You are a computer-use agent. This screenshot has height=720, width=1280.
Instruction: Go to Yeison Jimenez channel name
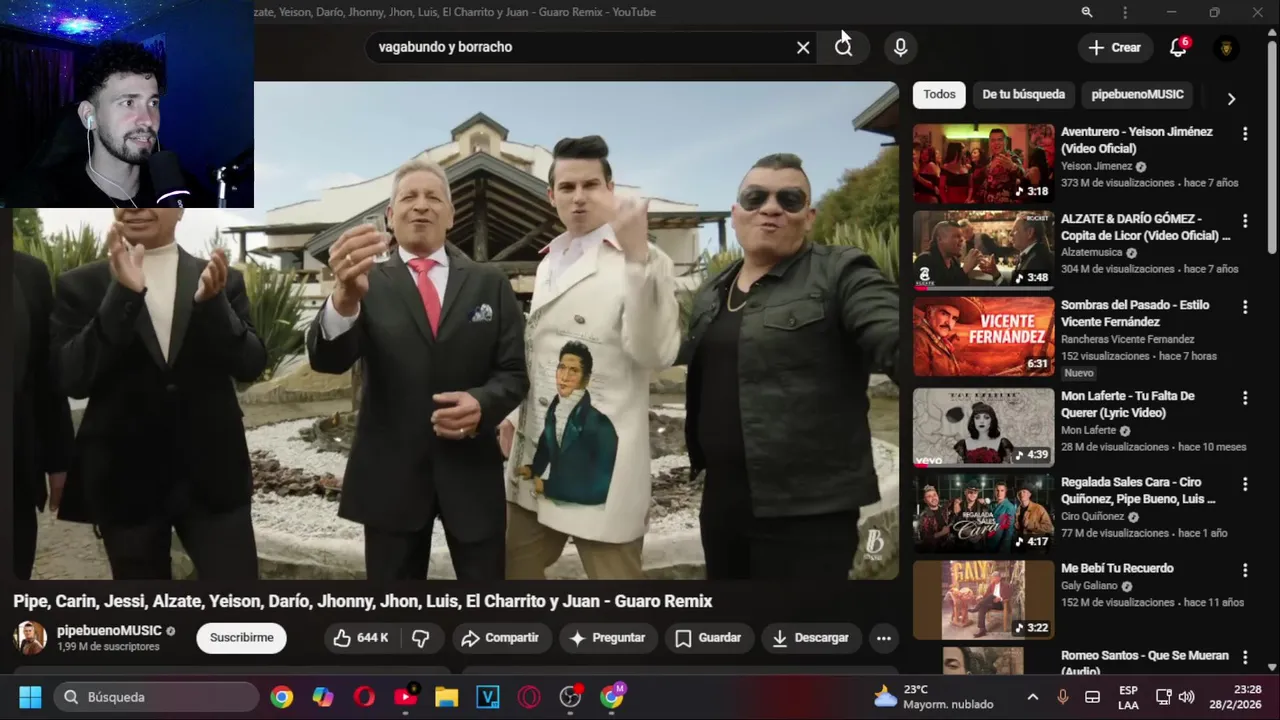click(1096, 166)
